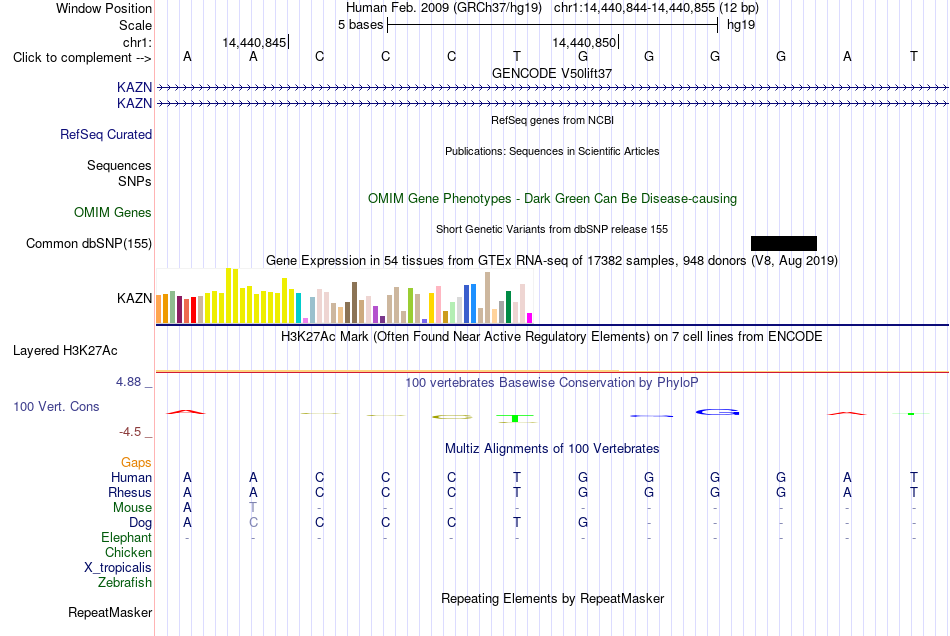The width and height of the screenshot is (950, 636).
Task: Click the Multiz Alignments of 100 Vertebrates title
Action: (x=552, y=449)
